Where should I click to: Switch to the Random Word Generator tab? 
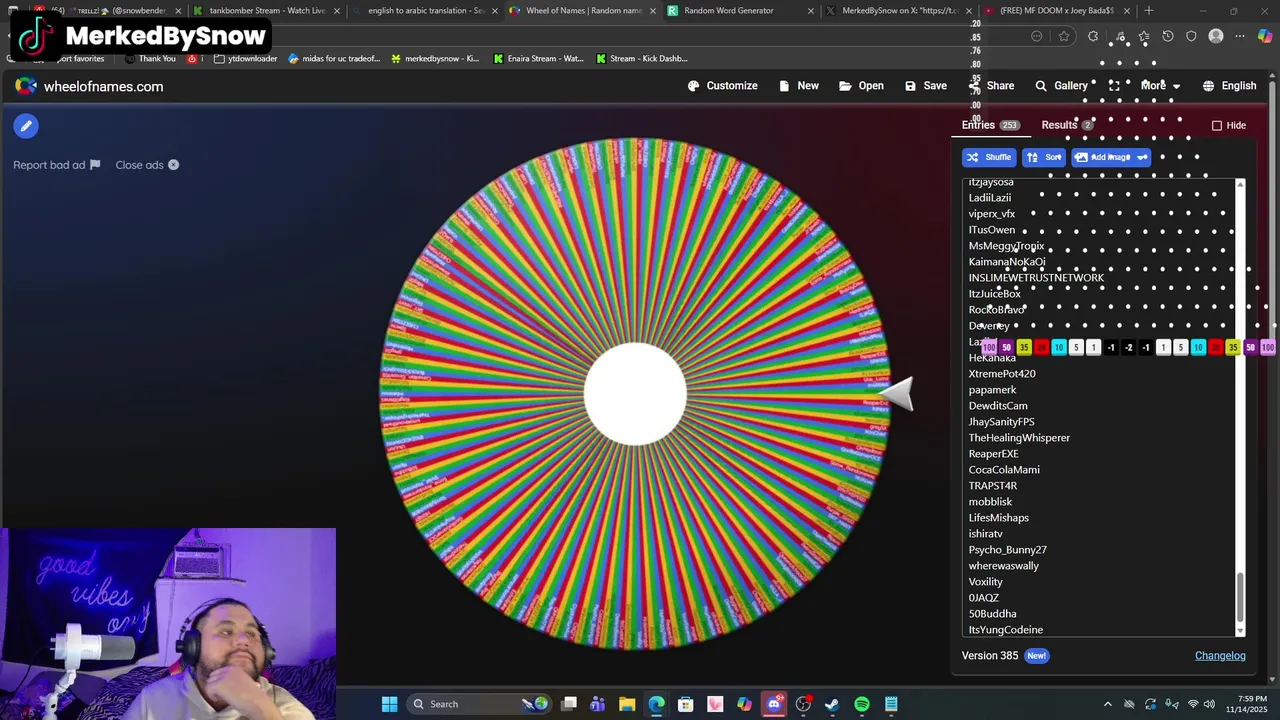735,11
